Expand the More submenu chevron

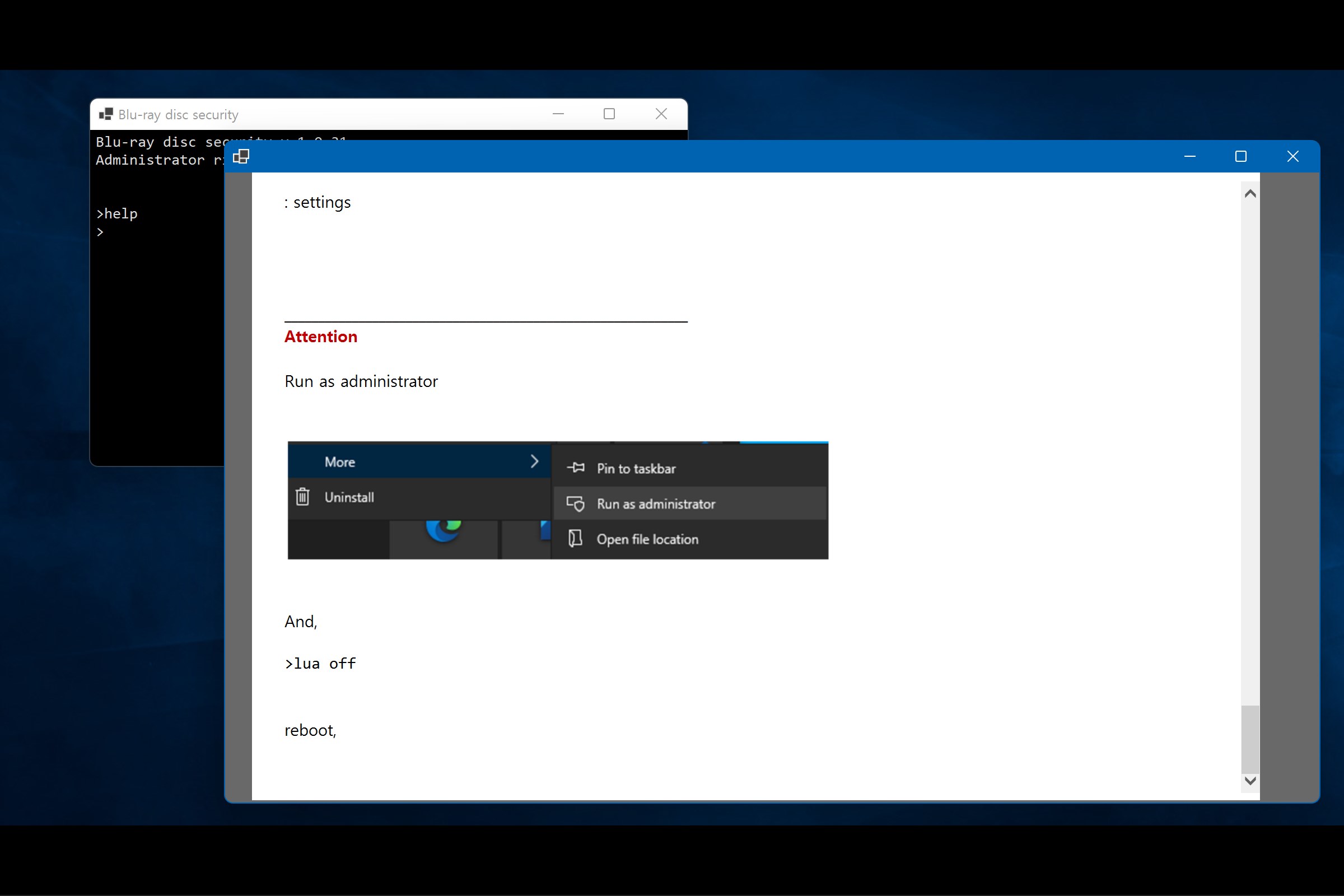(x=534, y=461)
